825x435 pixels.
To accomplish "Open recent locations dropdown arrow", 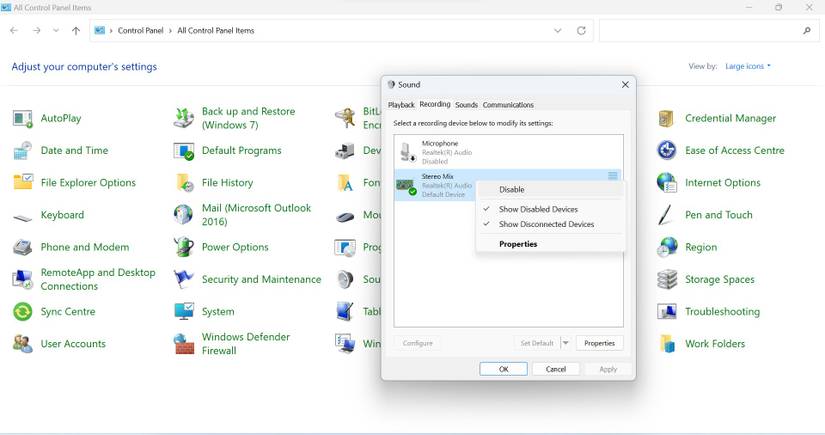I will [56, 31].
